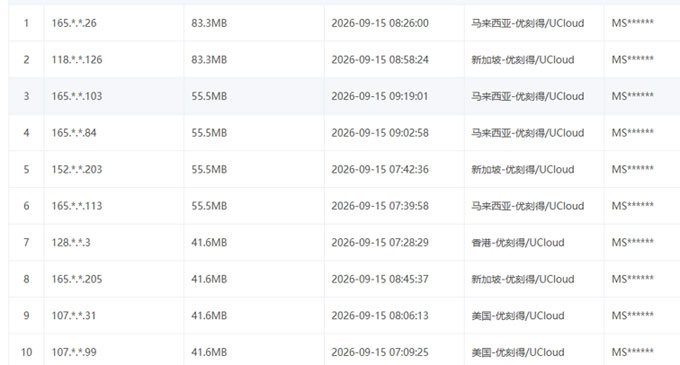Click 新加坡-优刻得/UCloud in row 2
680x365 pixels.
523,59
